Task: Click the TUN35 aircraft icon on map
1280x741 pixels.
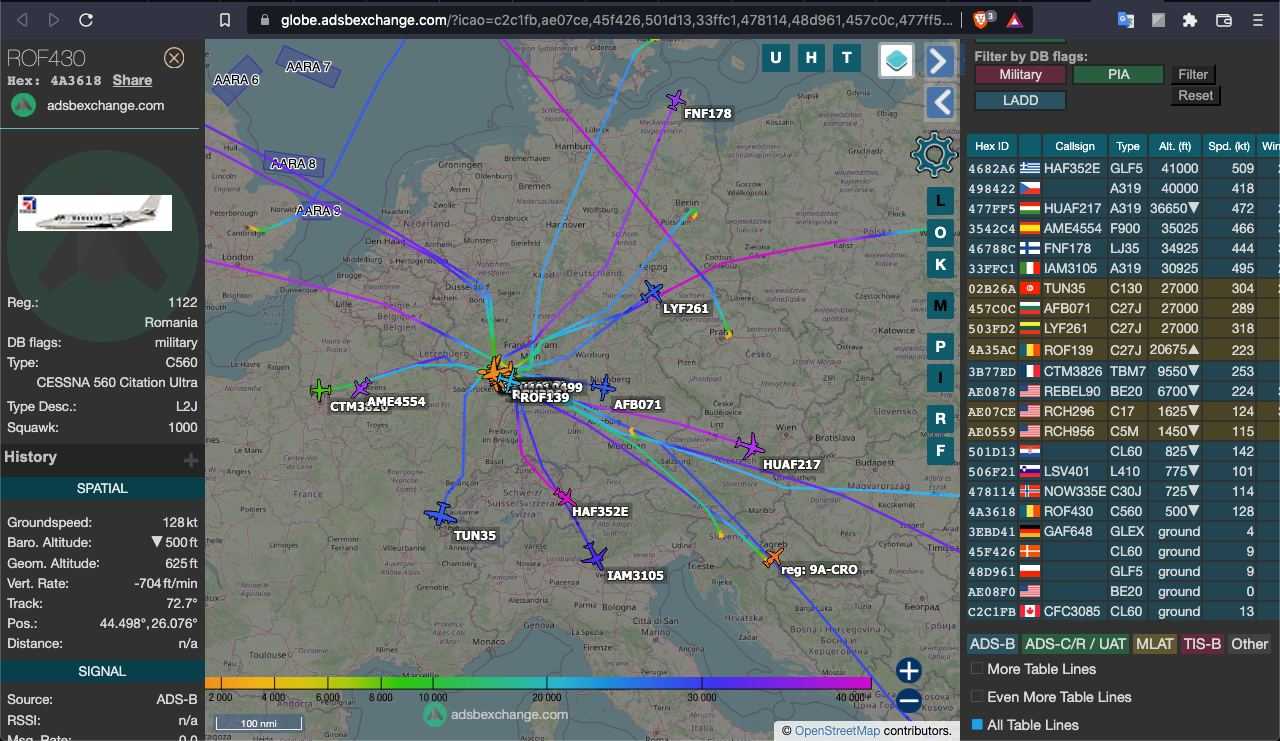Action: [x=440, y=515]
